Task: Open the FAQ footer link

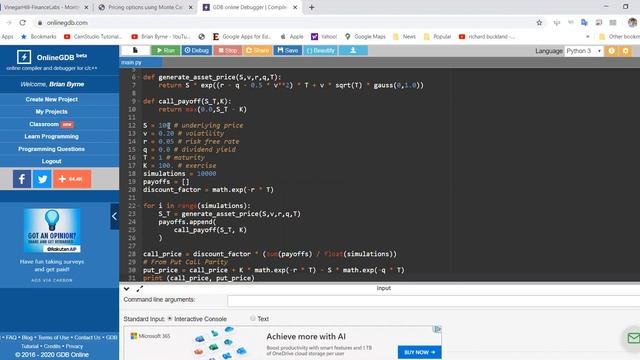Action: coord(11,338)
